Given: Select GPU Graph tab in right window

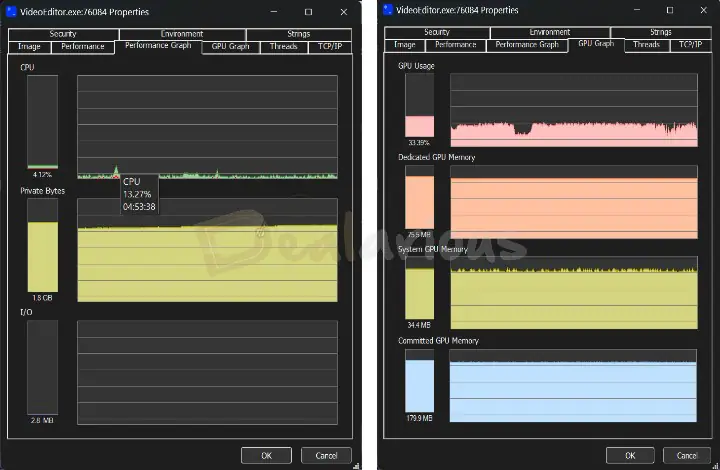Looking at the screenshot, I should (596, 44).
